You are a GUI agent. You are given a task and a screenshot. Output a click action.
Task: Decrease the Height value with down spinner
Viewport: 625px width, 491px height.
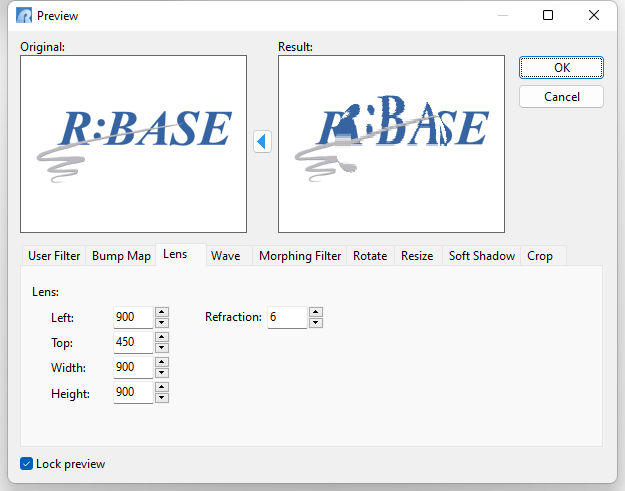pos(161,398)
